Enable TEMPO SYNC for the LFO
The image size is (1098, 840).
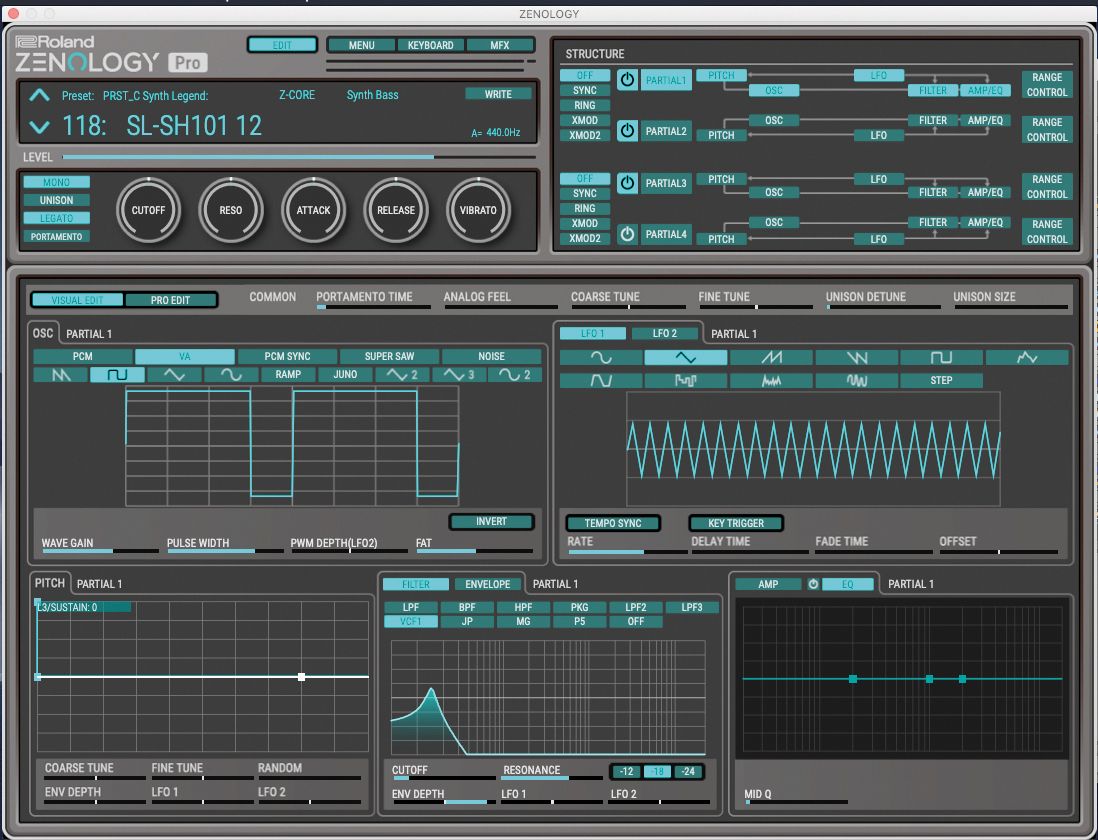point(613,523)
